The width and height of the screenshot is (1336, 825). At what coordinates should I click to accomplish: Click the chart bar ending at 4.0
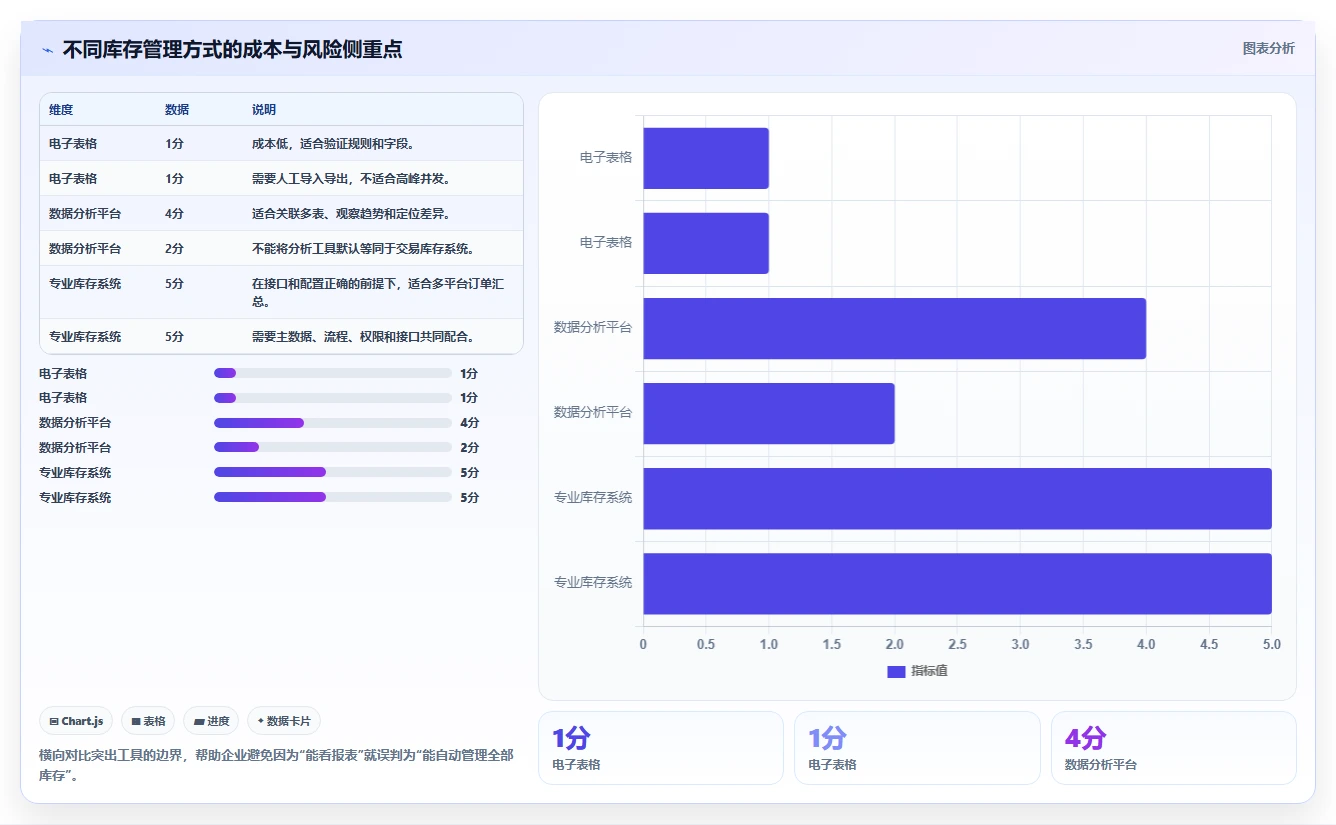pyautogui.click(x=894, y=328)
